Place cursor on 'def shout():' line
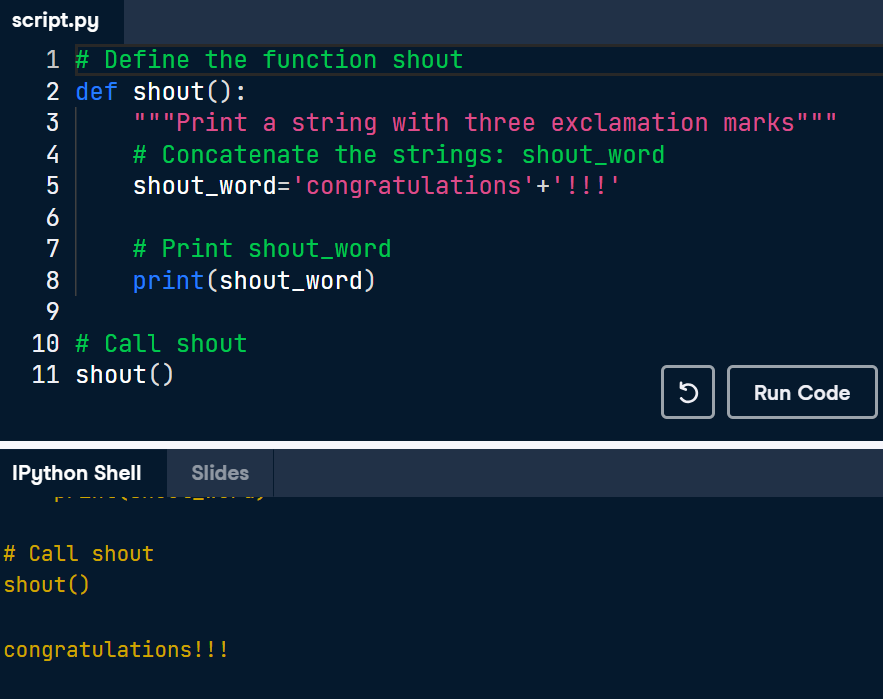The image size is (883, 699). click(x=161, y=92)
